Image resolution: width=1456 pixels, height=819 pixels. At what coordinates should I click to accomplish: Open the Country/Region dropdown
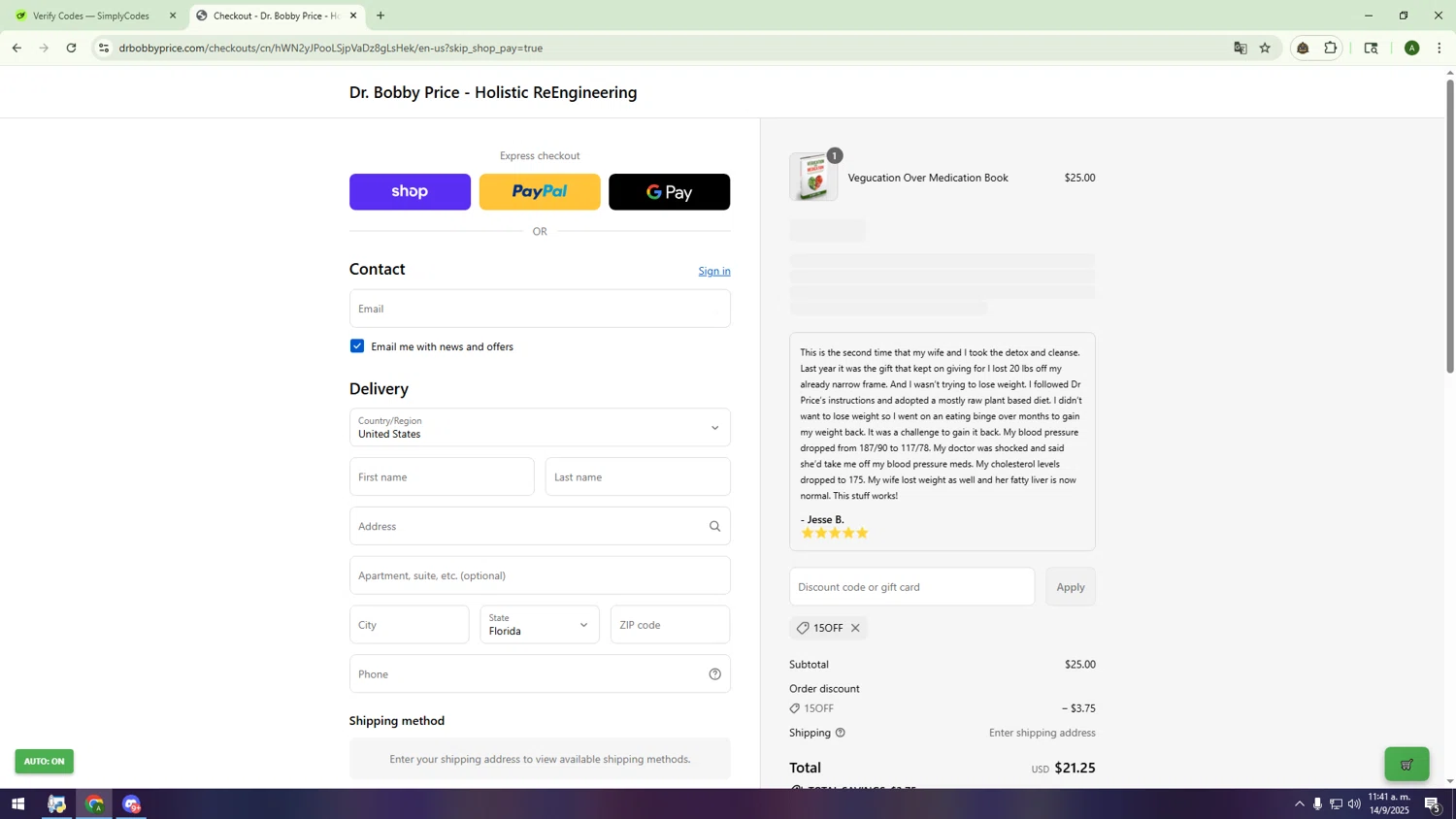[x=540, y=427]
